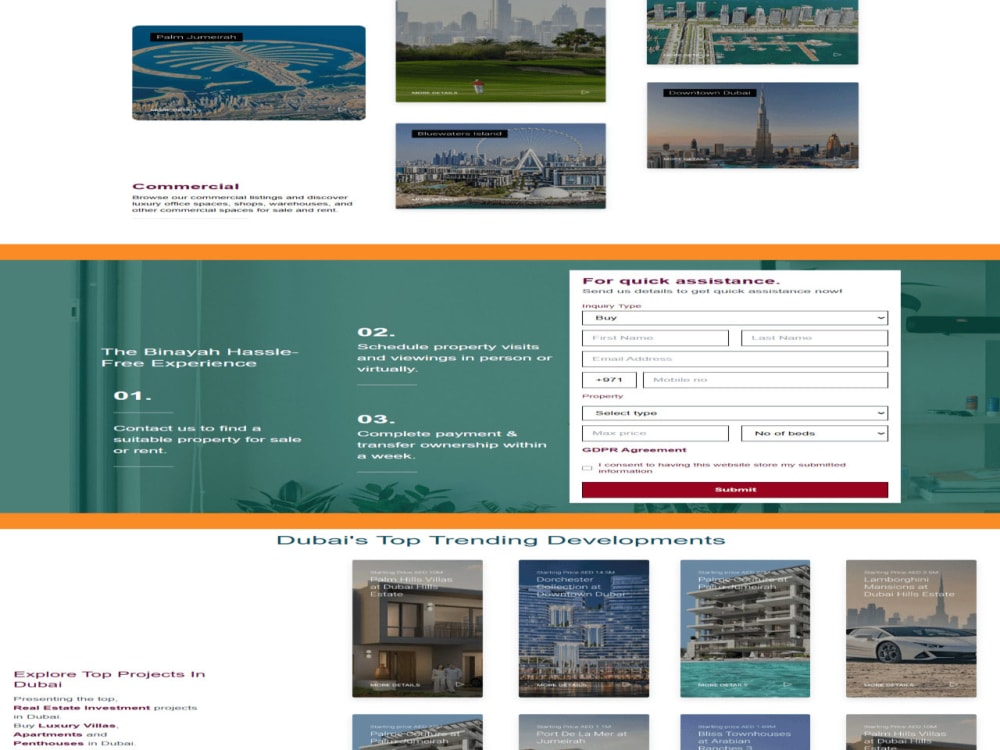The width and height of the screenshot is (1000, 750).
Task: Open the Commercial listings heading
Action: click(x=186, y=186)
